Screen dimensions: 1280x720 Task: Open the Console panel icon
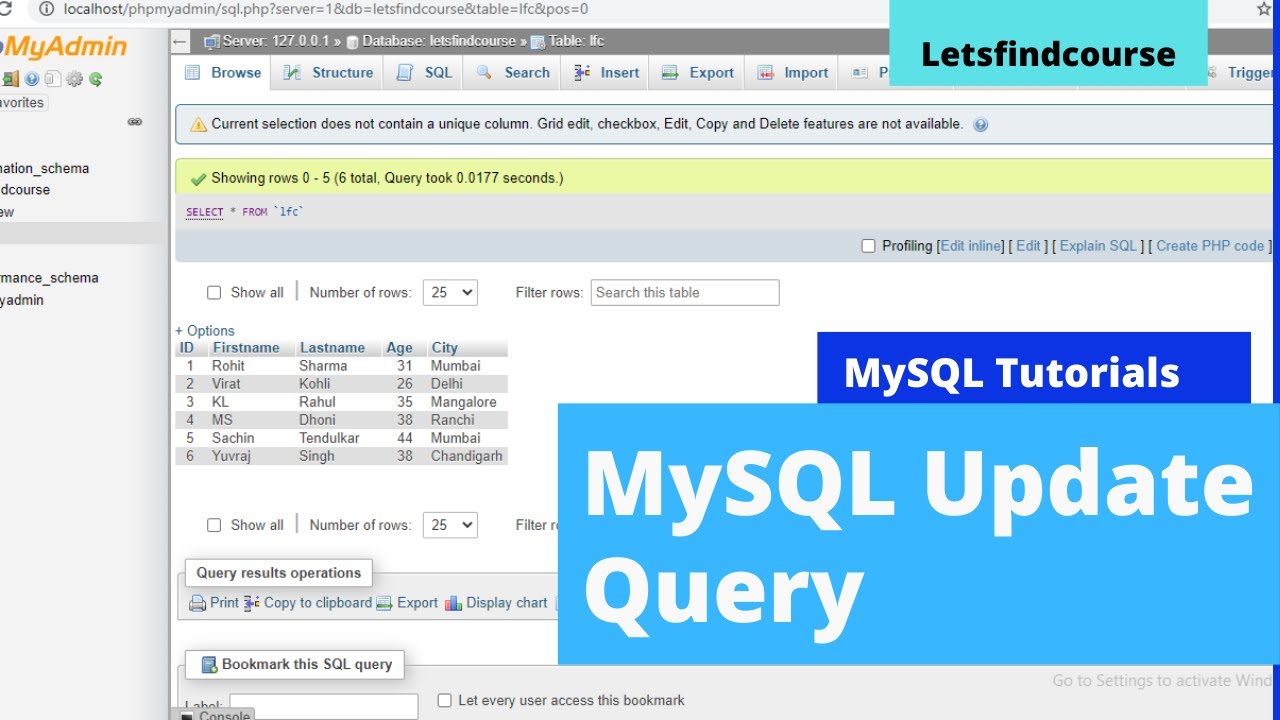(187, 716)
